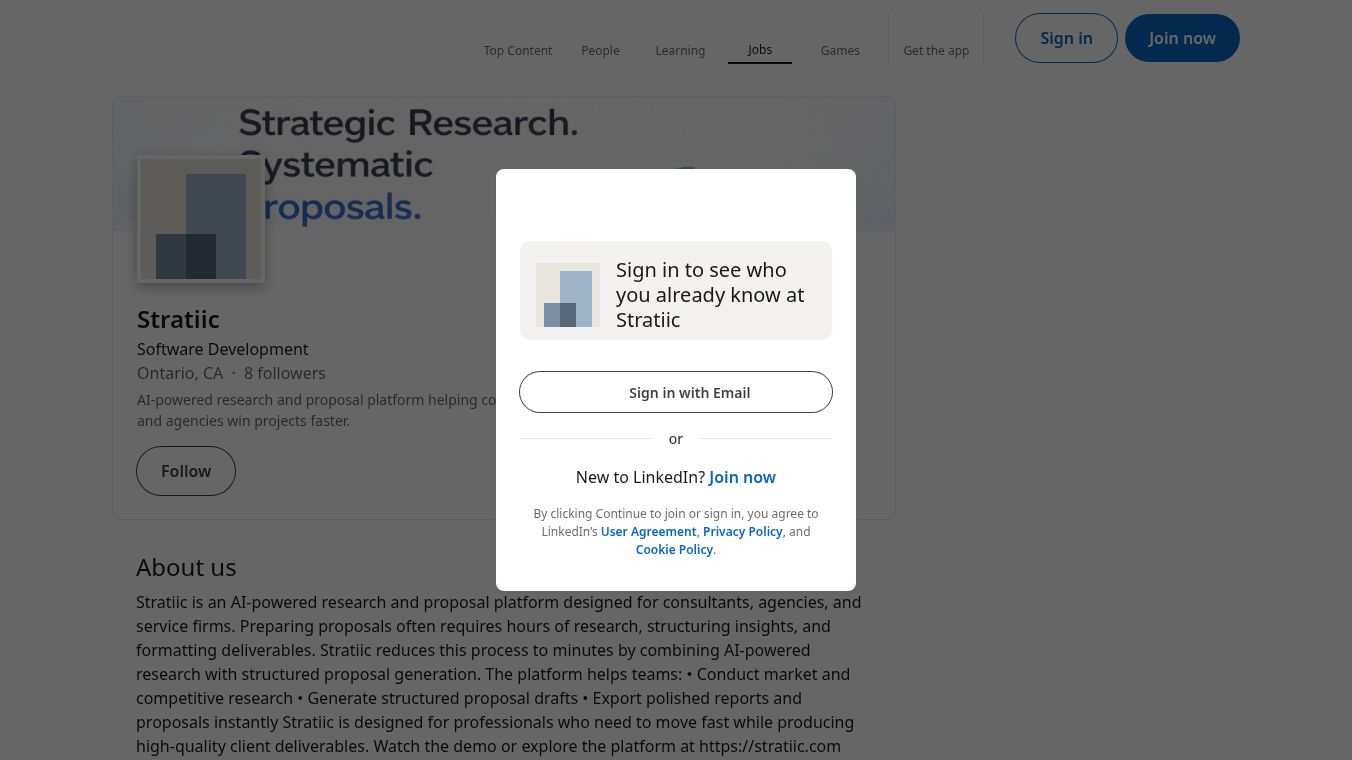Click Join now link in the dialog
1352x760 pixels.
tap(742, 477)
